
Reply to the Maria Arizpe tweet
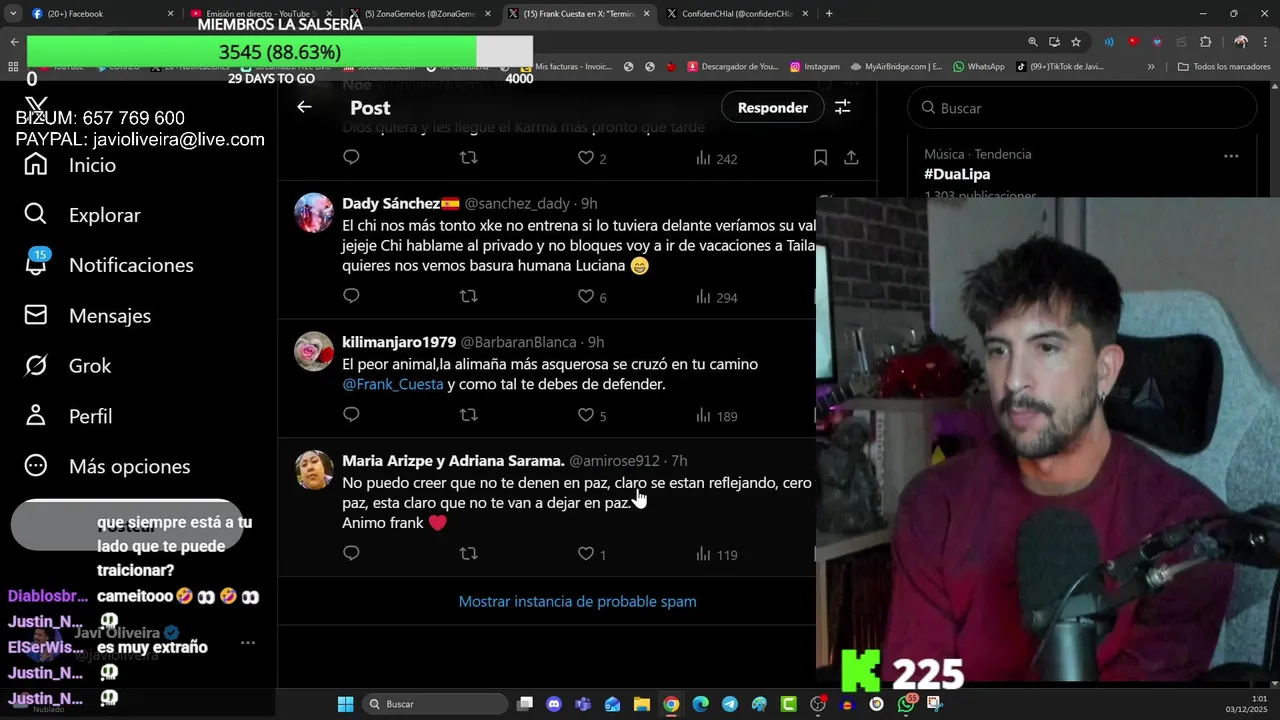pyautogui.click(x=351, y=553)
